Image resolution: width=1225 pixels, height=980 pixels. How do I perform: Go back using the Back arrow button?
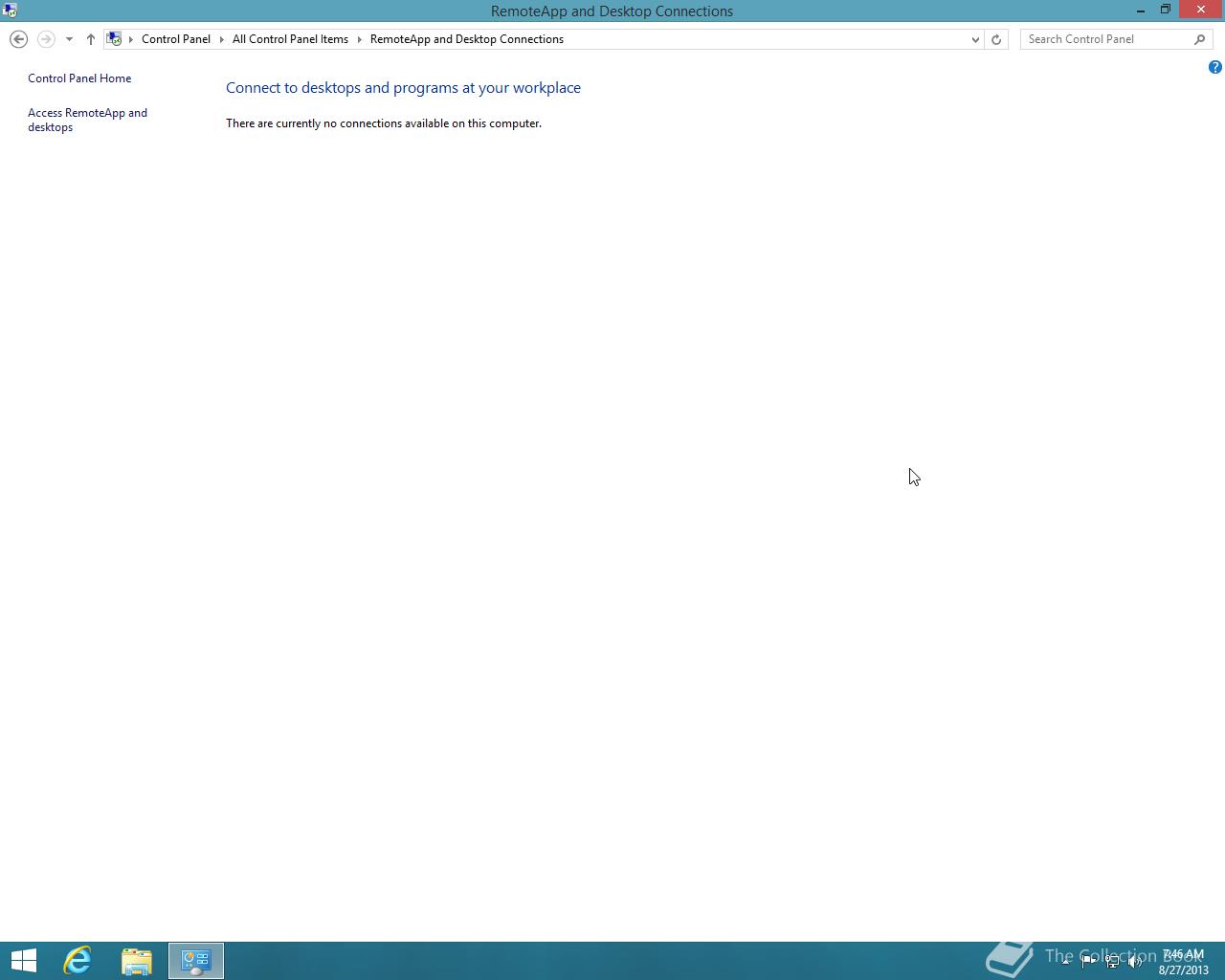click(x=18, y=39)
